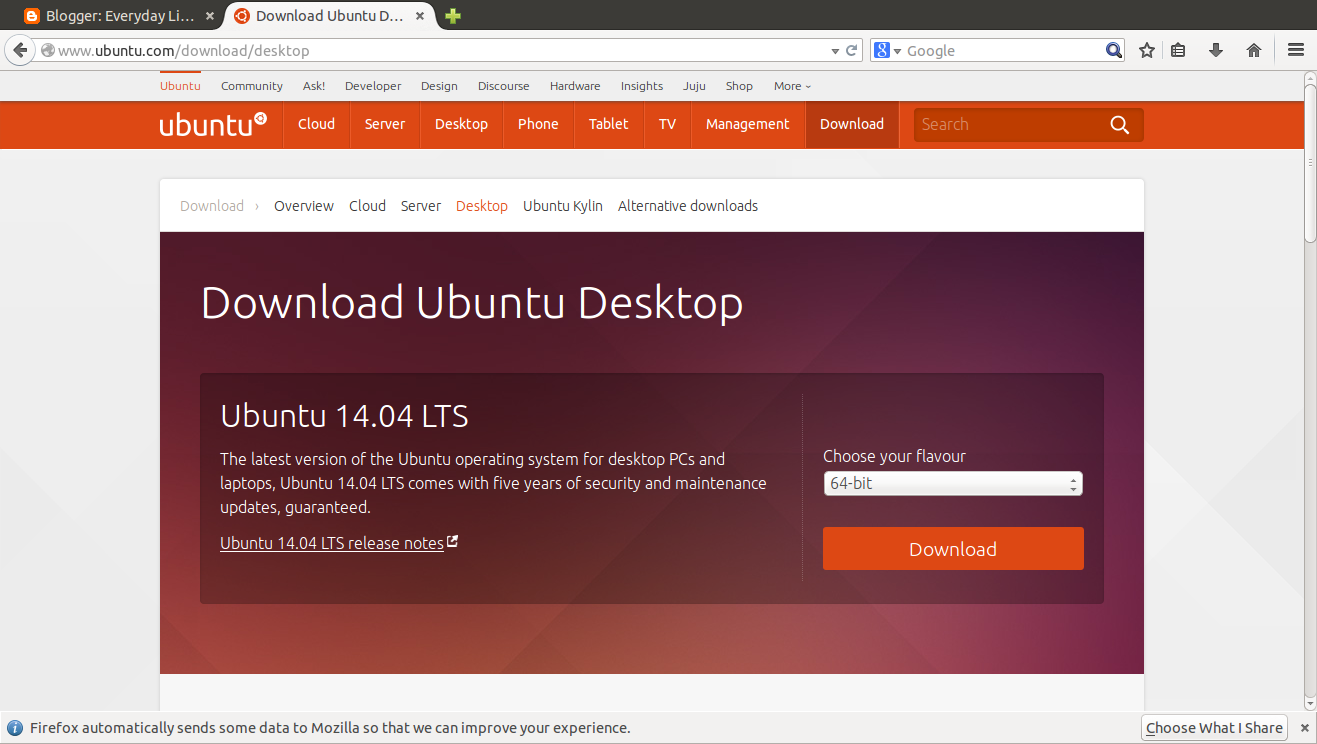Image resolution: width=1317 pixels, height=744 pixels.
Task: Open the Tablet section in main nav
Action: [x=608, y=124]
